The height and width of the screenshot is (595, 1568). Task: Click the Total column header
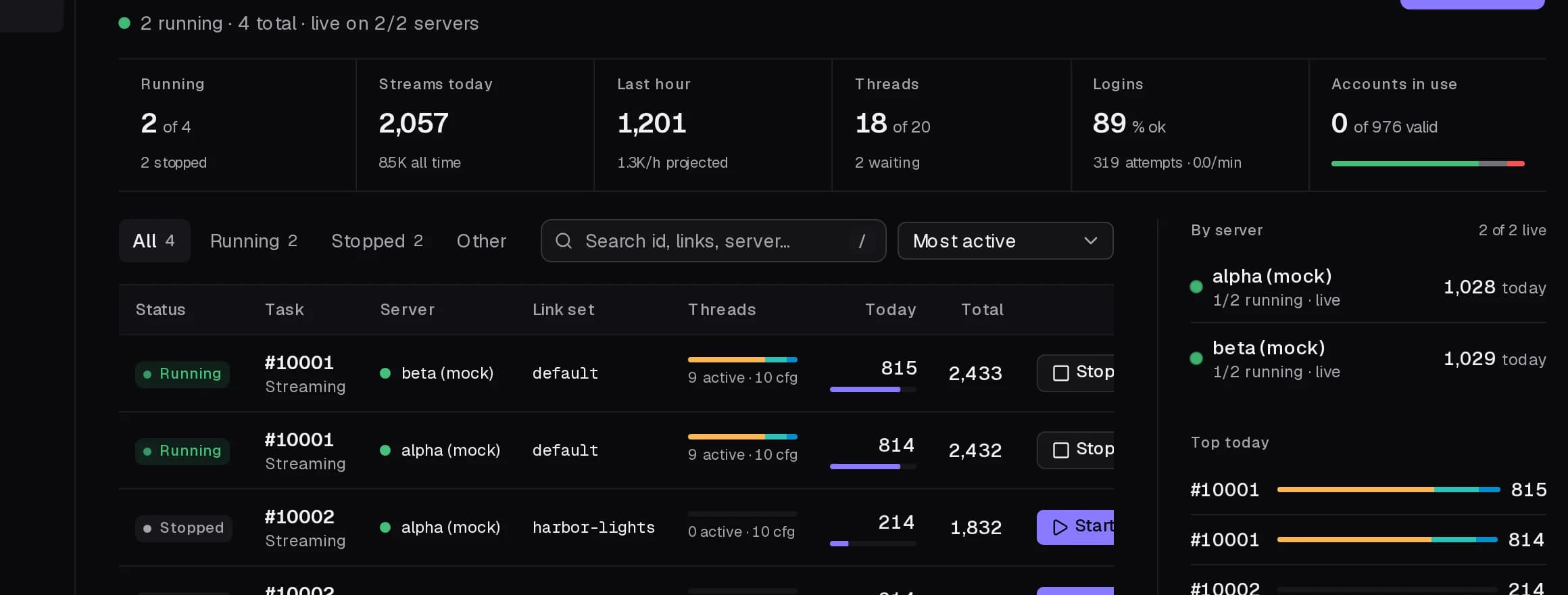(x=982, y=310)
